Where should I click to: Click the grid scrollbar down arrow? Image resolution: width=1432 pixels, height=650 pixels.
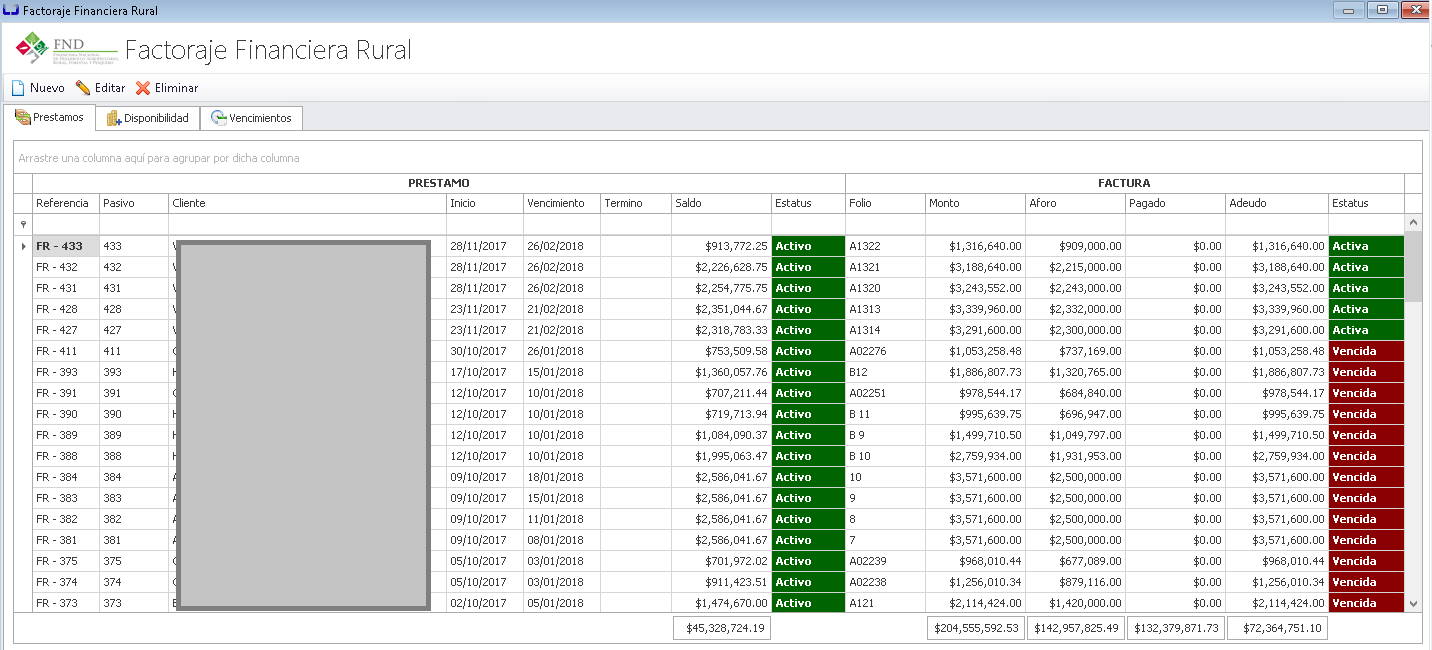(1413, 603)
